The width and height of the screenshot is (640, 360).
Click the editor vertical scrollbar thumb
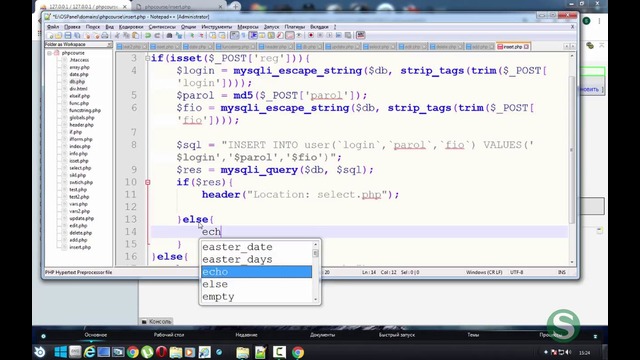pyautogui.click(x=572, y=150)
